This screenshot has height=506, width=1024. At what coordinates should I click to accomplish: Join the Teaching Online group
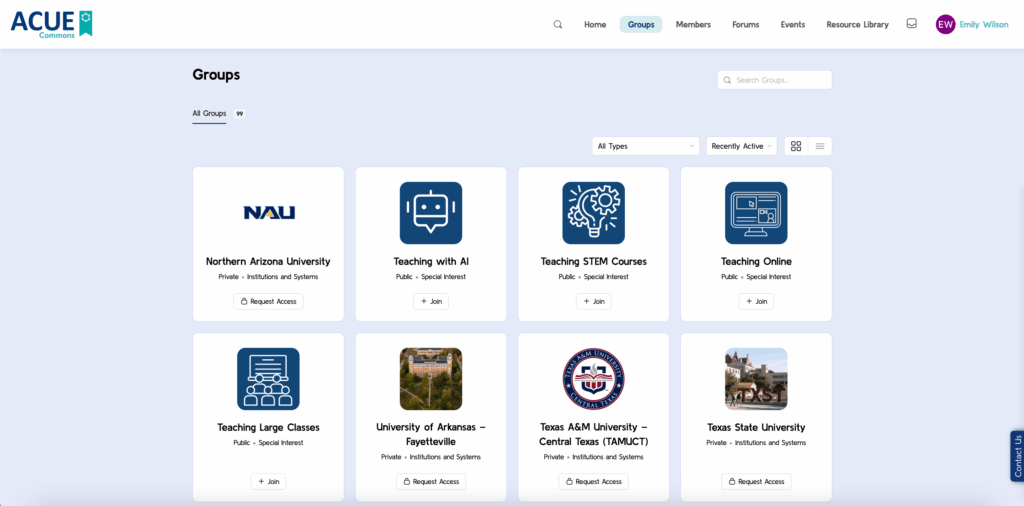pos(756,302)
